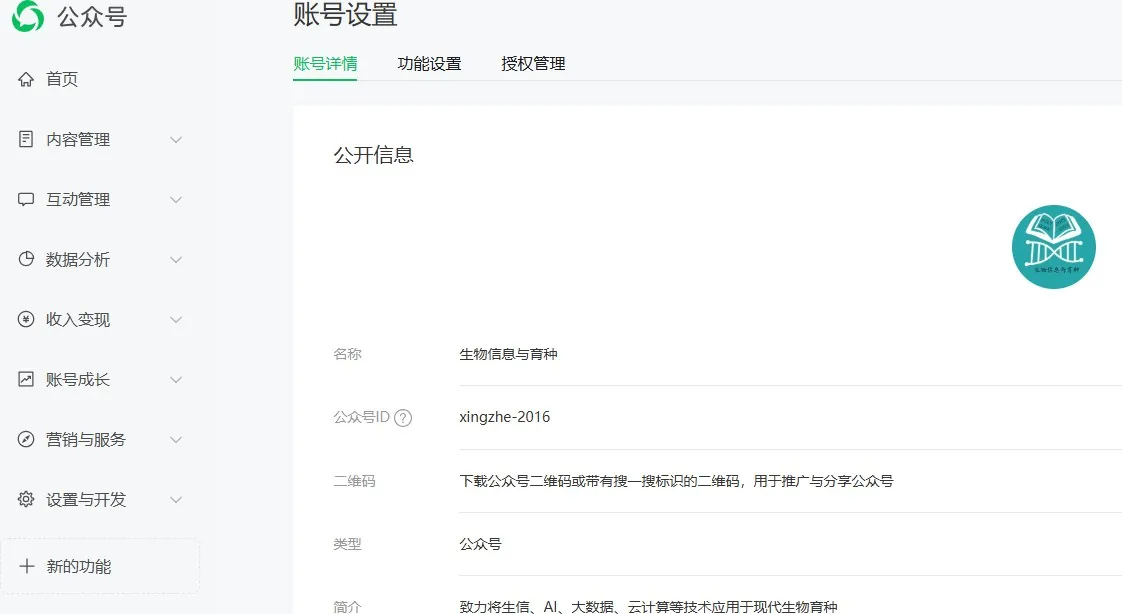Click the 公众号 brand text in the header

[x=92, y=16]
